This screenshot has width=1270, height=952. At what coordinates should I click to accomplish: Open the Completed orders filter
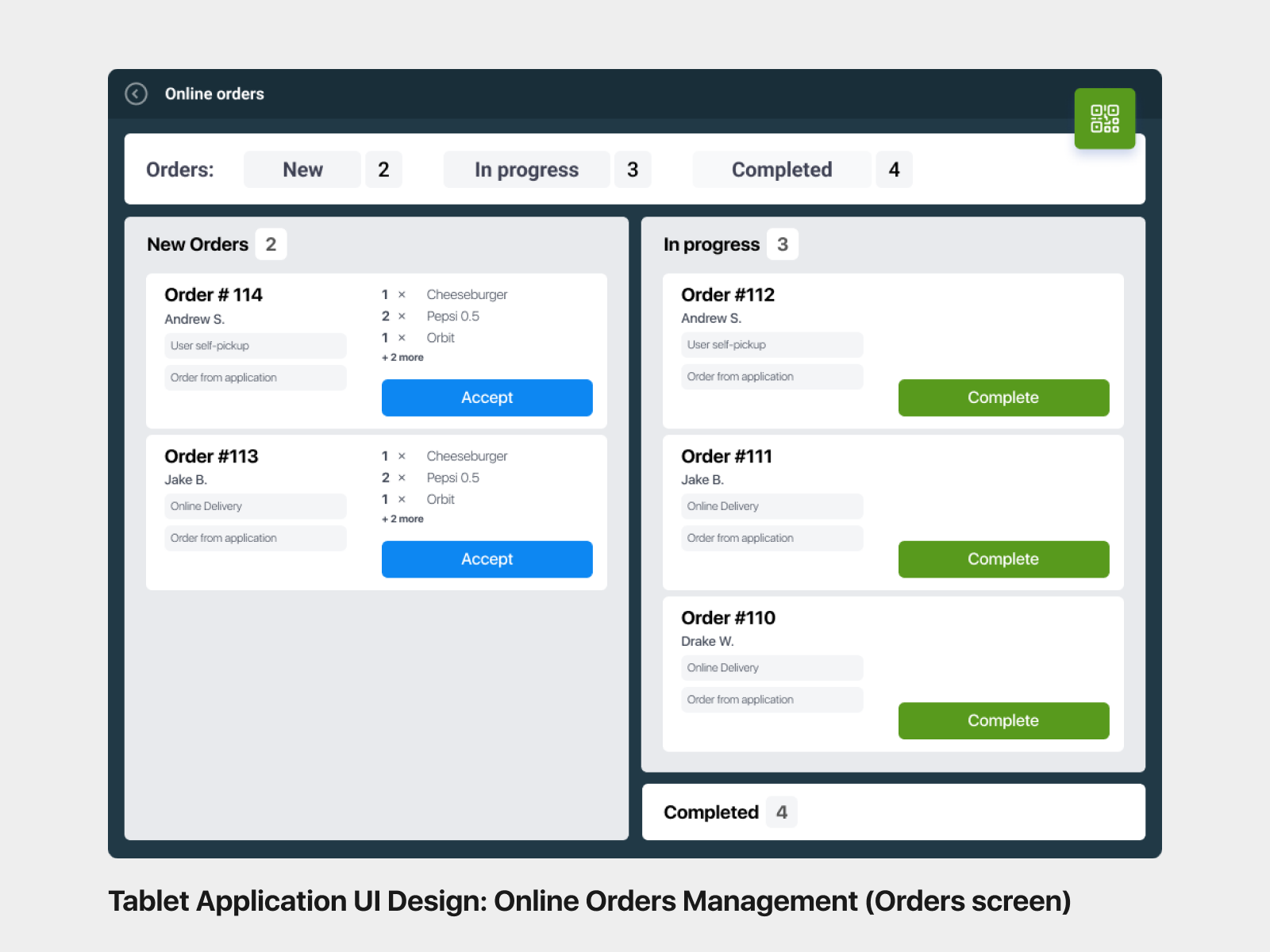coord(781,169)
